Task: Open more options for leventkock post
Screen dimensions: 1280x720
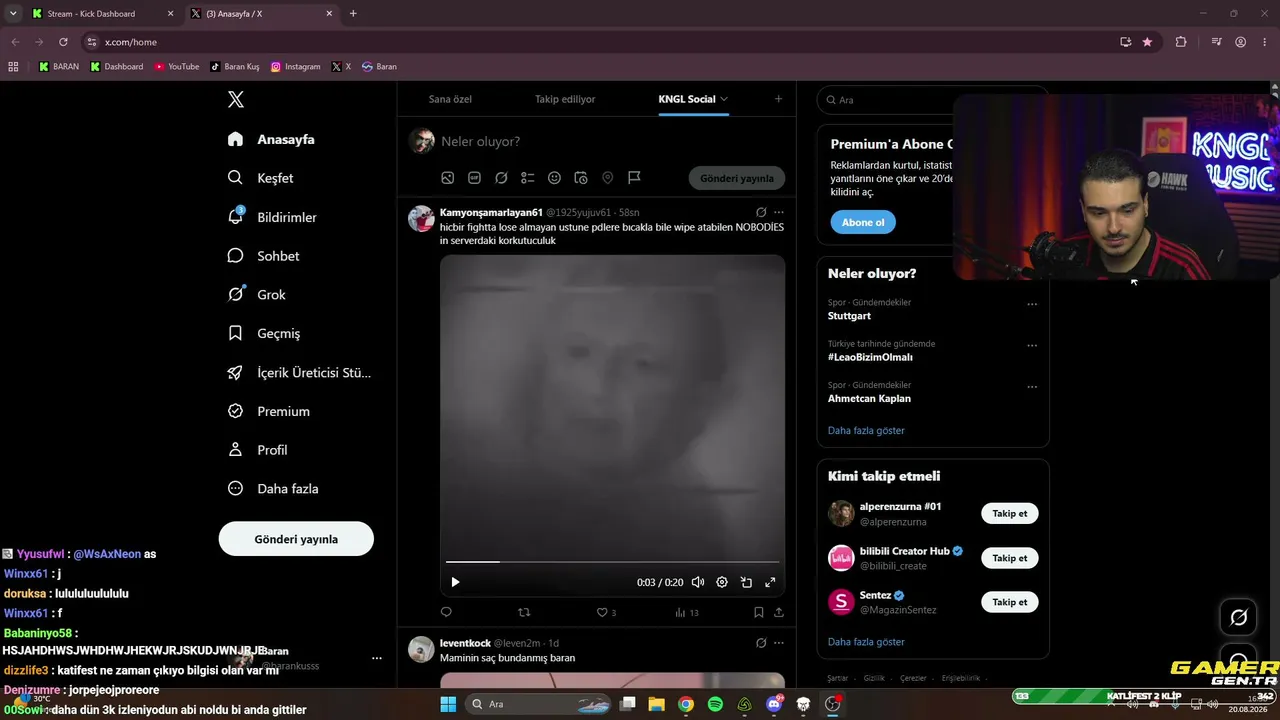Action: tap(779, 643)
